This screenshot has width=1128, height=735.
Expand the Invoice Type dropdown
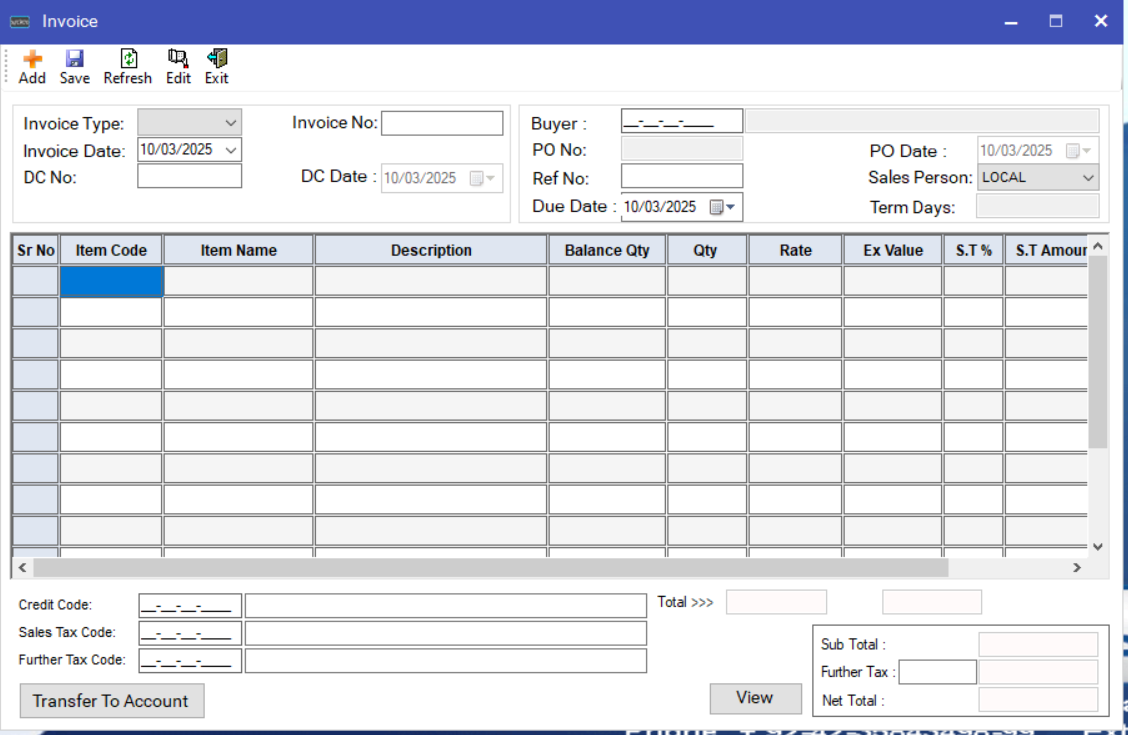pos(231,123)
